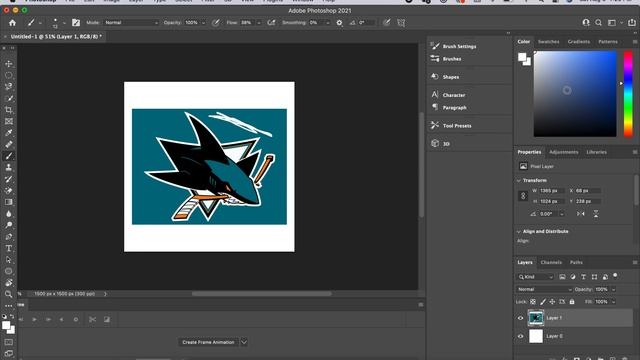
Task: Click foreground color swatch in toolbox
Action: pyautogui.click(x=6, y=325)
